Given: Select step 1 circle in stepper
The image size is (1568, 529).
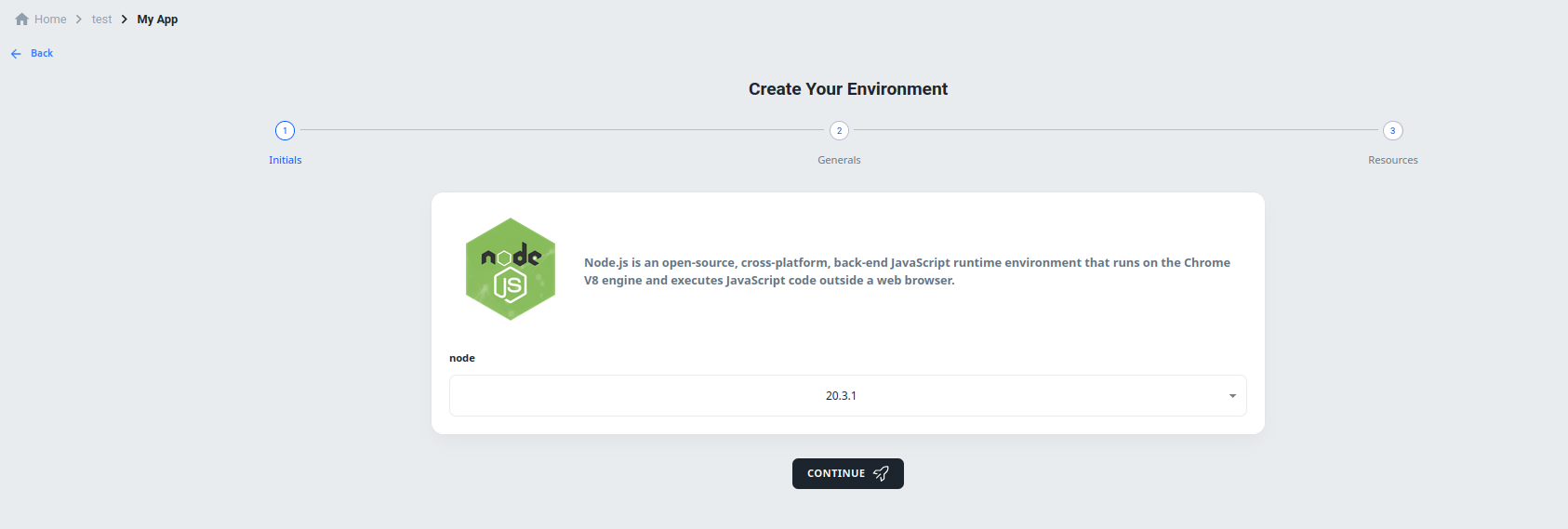Looking at the screenshot, I should [x=285, y=130].
